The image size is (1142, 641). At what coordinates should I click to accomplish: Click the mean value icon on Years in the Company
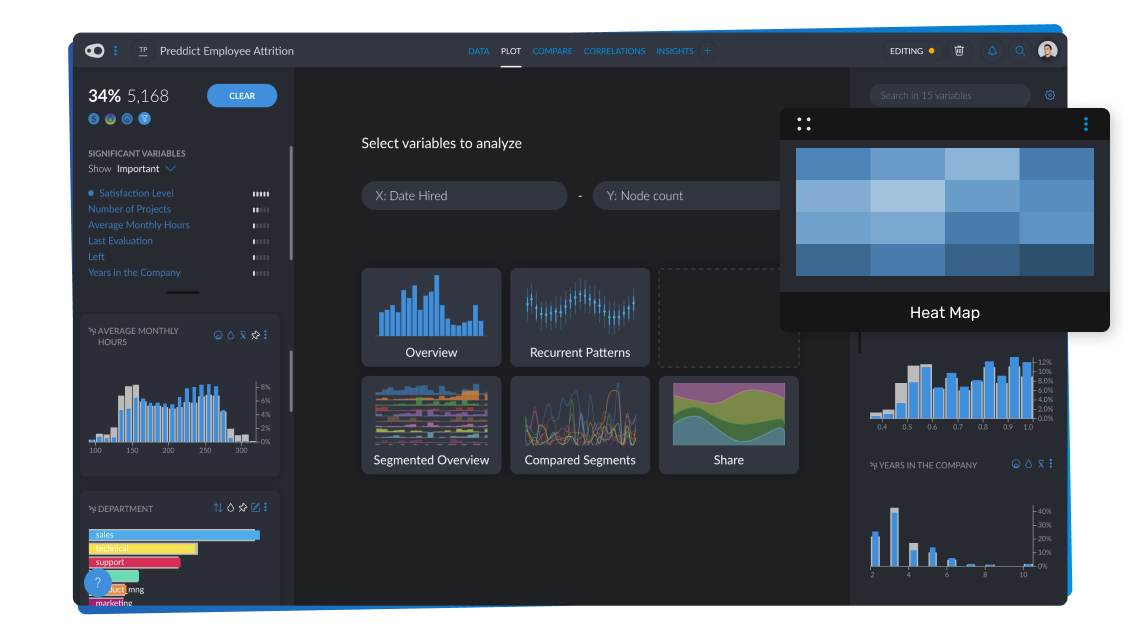1041,464
